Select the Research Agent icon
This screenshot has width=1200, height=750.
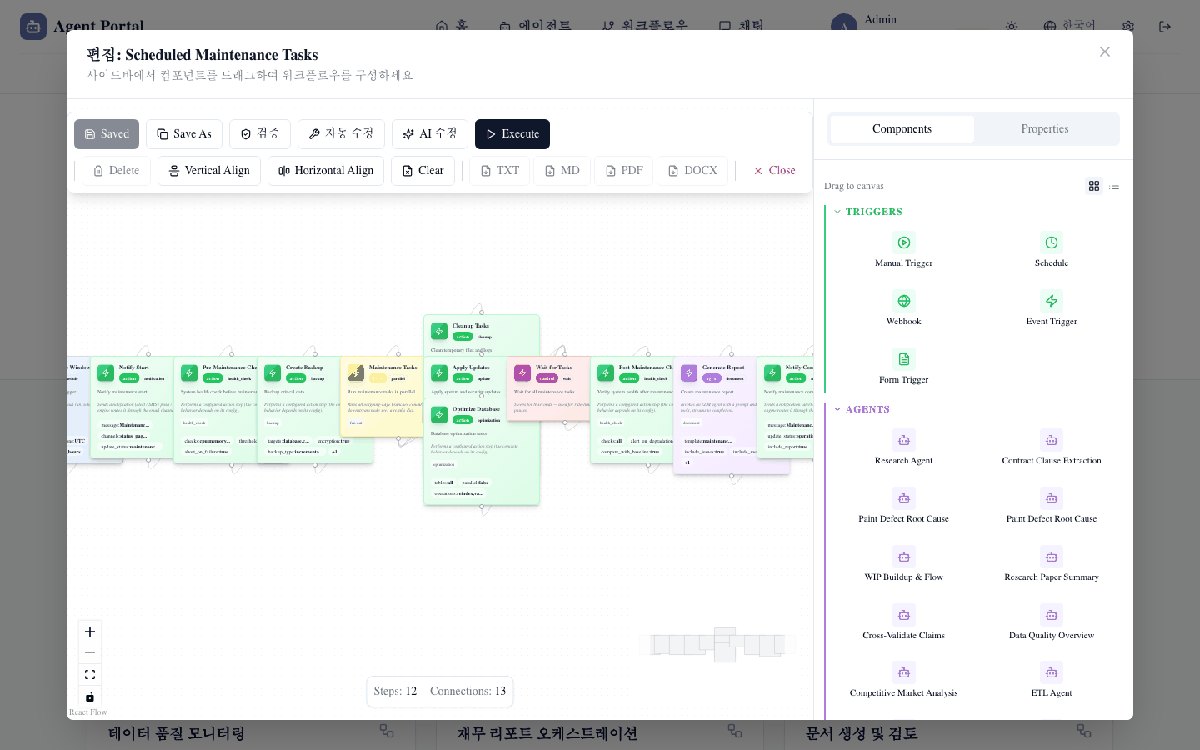[x=904, y=440]
